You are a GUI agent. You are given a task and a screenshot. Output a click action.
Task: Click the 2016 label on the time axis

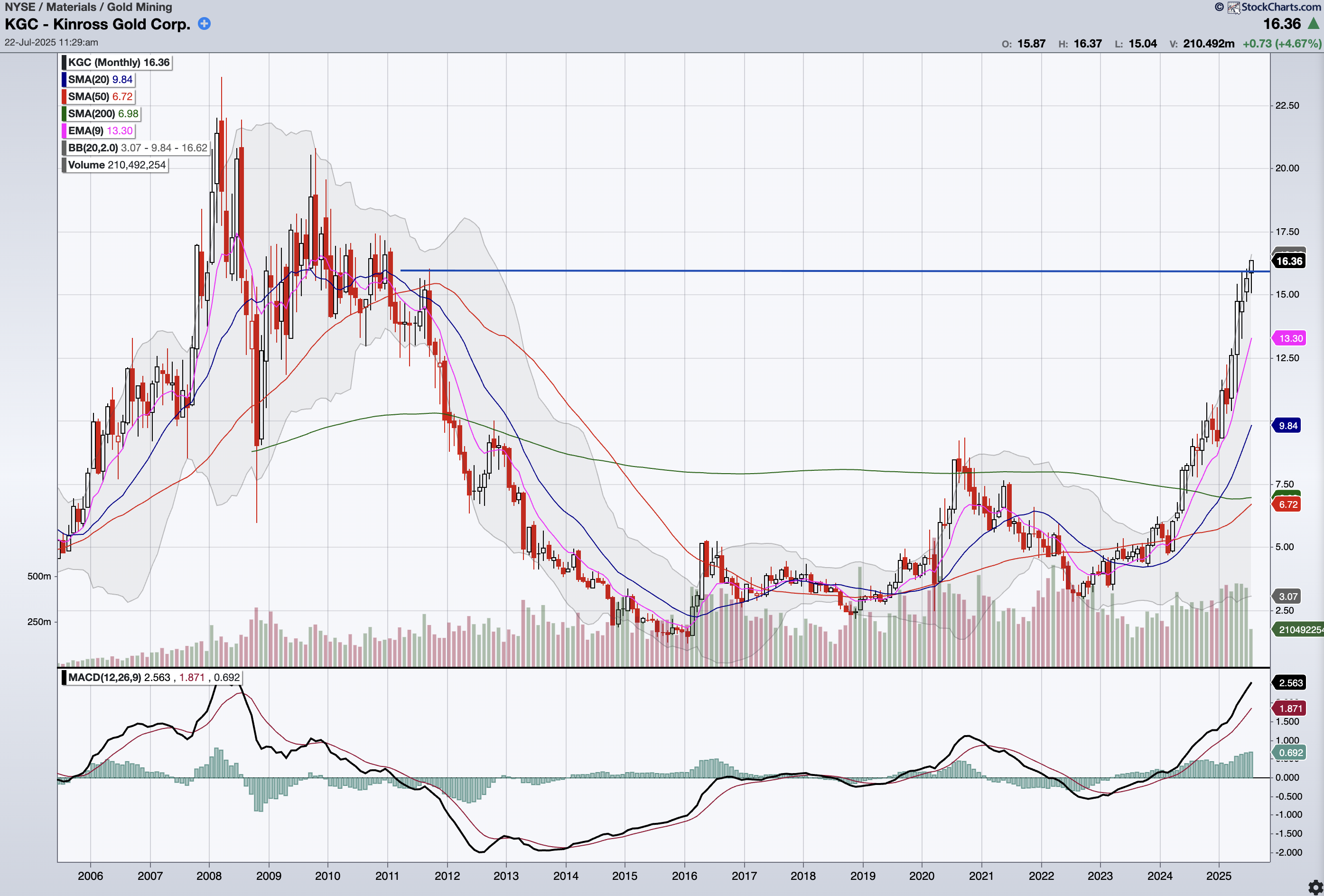pyautogui.click(x=684, y=876)
